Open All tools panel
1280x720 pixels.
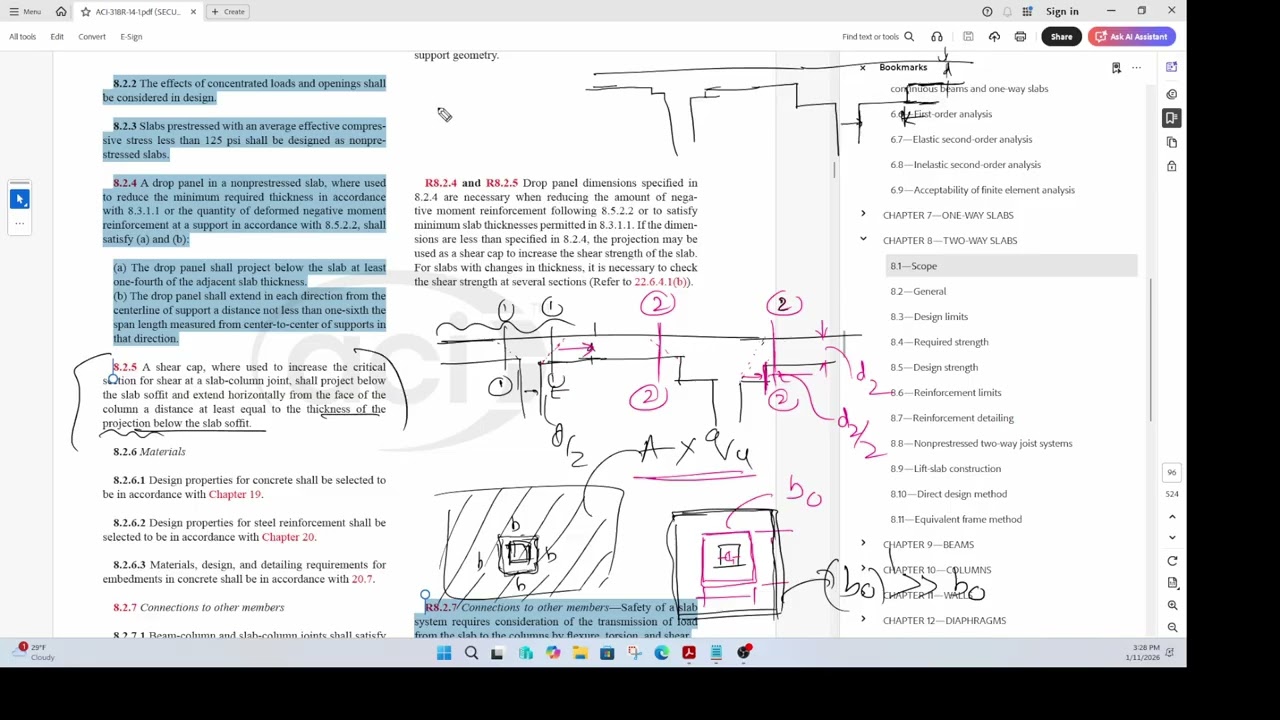point(22,36)
